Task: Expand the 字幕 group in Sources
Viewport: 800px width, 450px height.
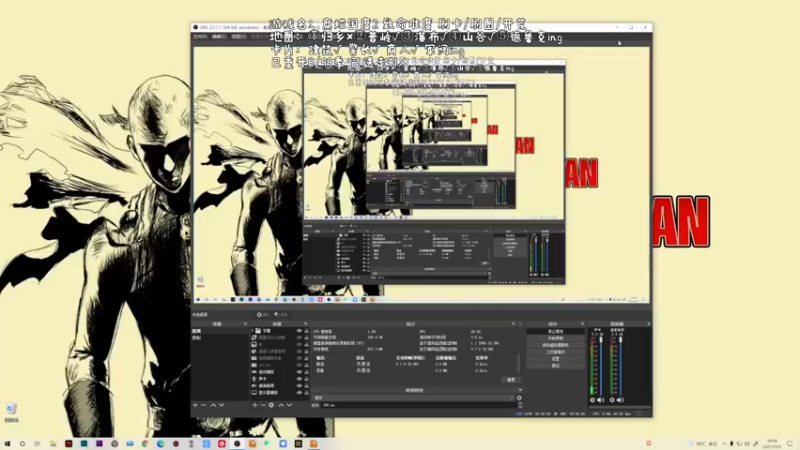Action: click(252, 331)
